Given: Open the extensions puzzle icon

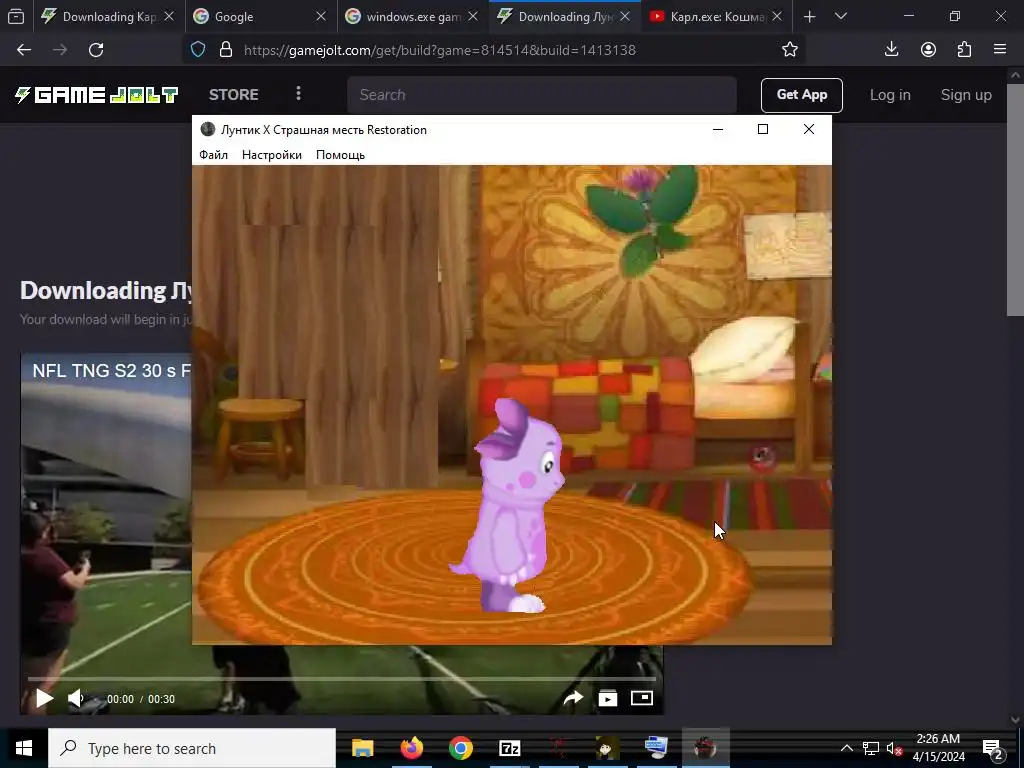Looking at the screenshot, I should 964,50.
